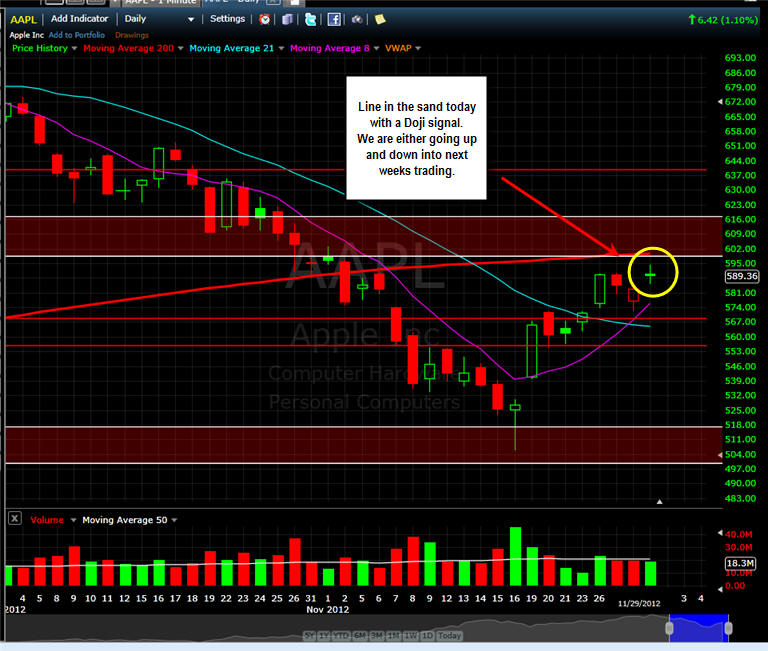Click the left handle of range slider

669,628
